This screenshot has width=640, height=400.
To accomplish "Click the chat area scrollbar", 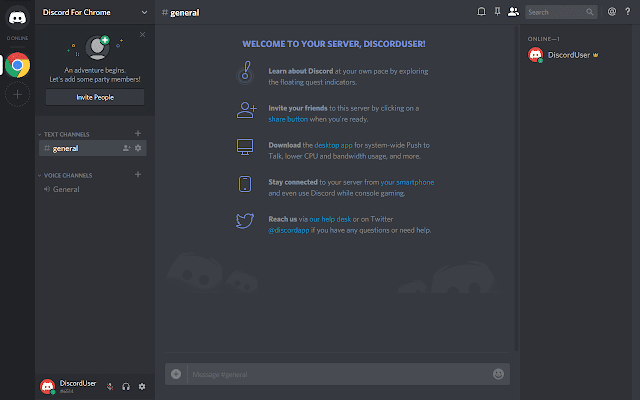I will [517, 188].
